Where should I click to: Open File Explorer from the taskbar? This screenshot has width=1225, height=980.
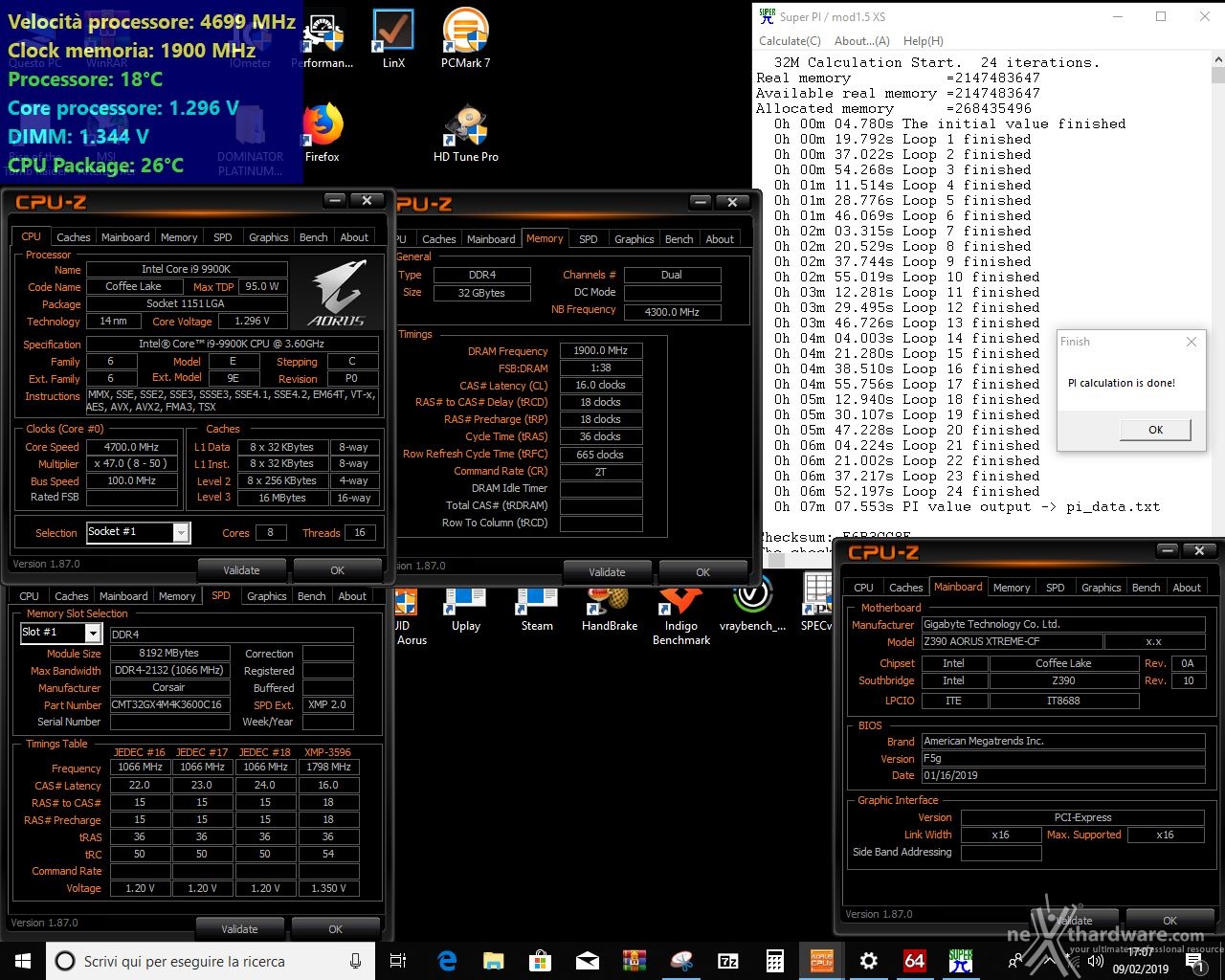coord(494,960)
